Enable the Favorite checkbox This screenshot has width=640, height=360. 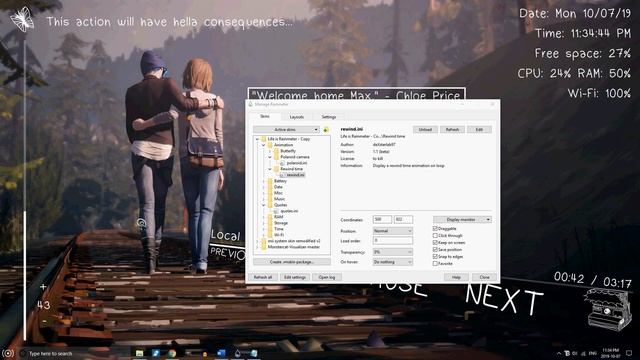[x=435, y=263]
